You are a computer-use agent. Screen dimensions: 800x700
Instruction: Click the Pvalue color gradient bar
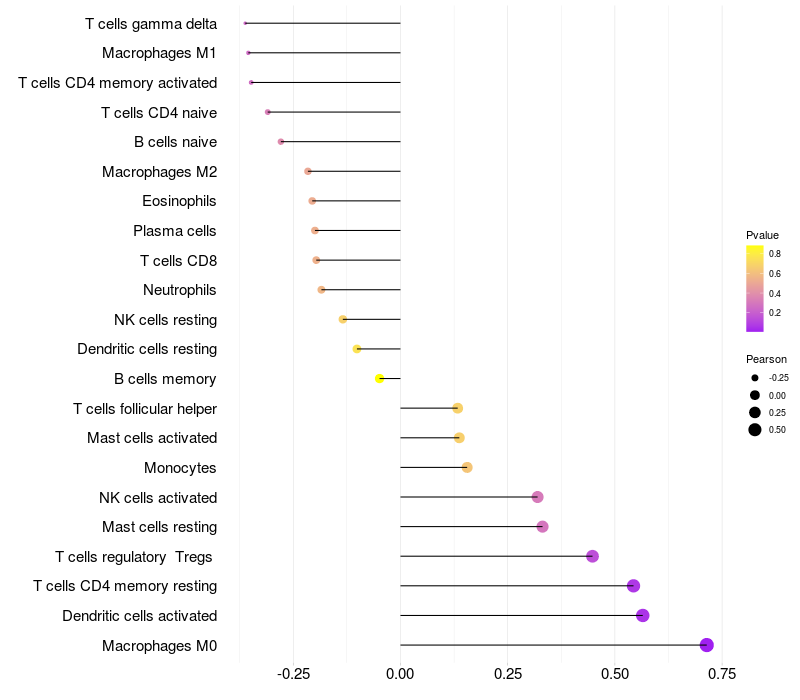[755, 289]
